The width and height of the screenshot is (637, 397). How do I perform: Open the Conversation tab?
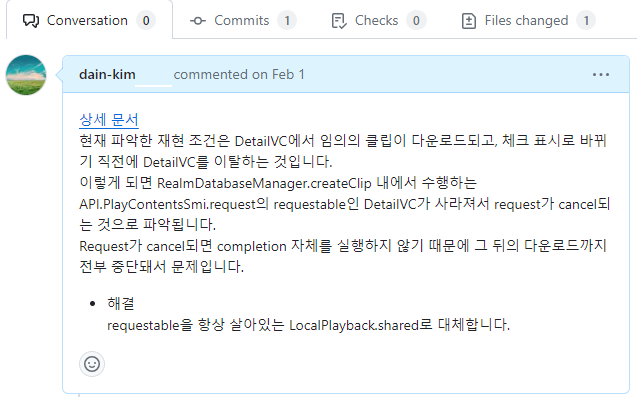pos(89,20)
